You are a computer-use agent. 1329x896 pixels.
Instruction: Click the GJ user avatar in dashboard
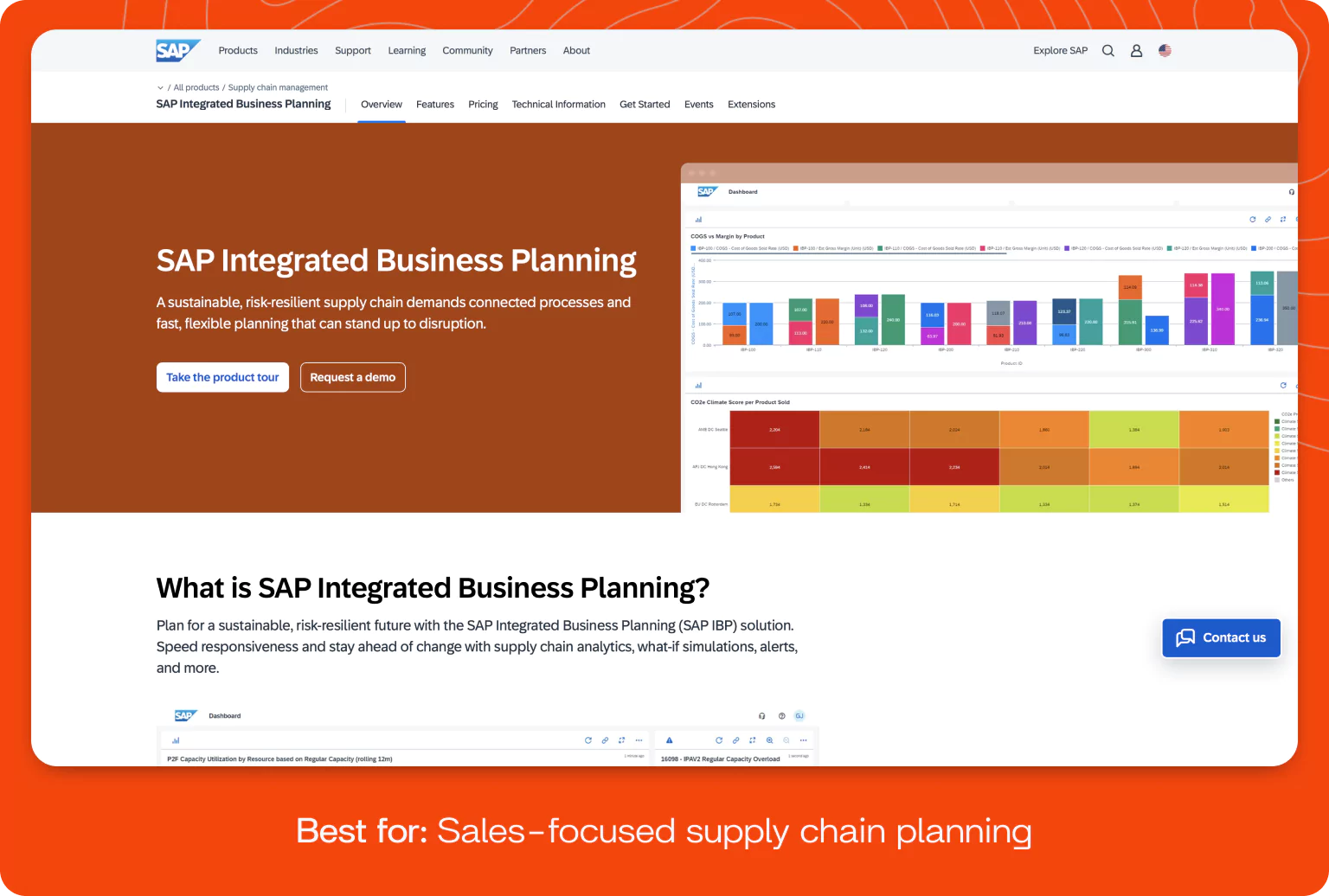[799, 715]
